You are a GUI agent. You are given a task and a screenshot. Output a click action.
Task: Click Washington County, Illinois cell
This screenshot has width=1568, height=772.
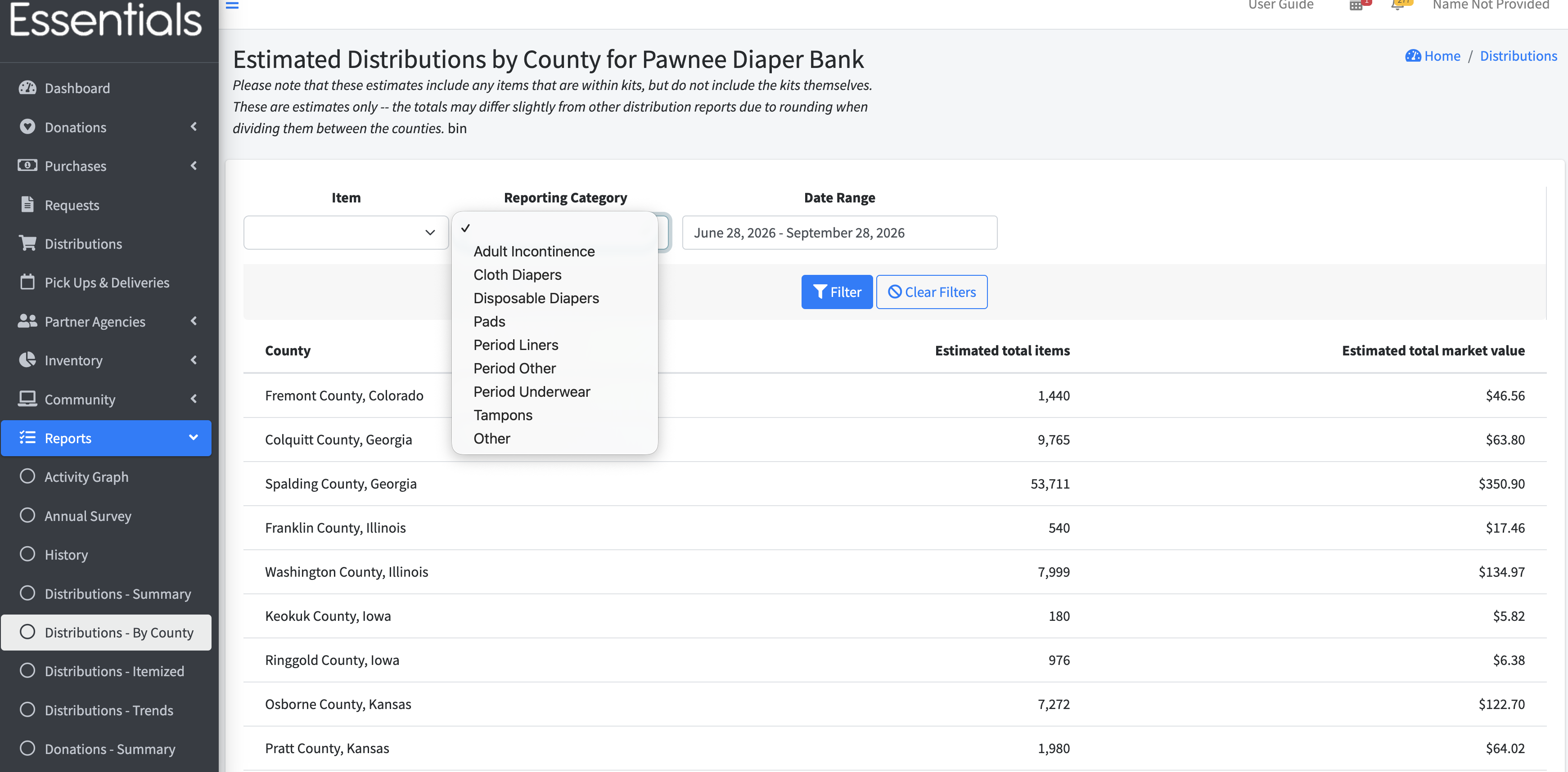[347, 572]
